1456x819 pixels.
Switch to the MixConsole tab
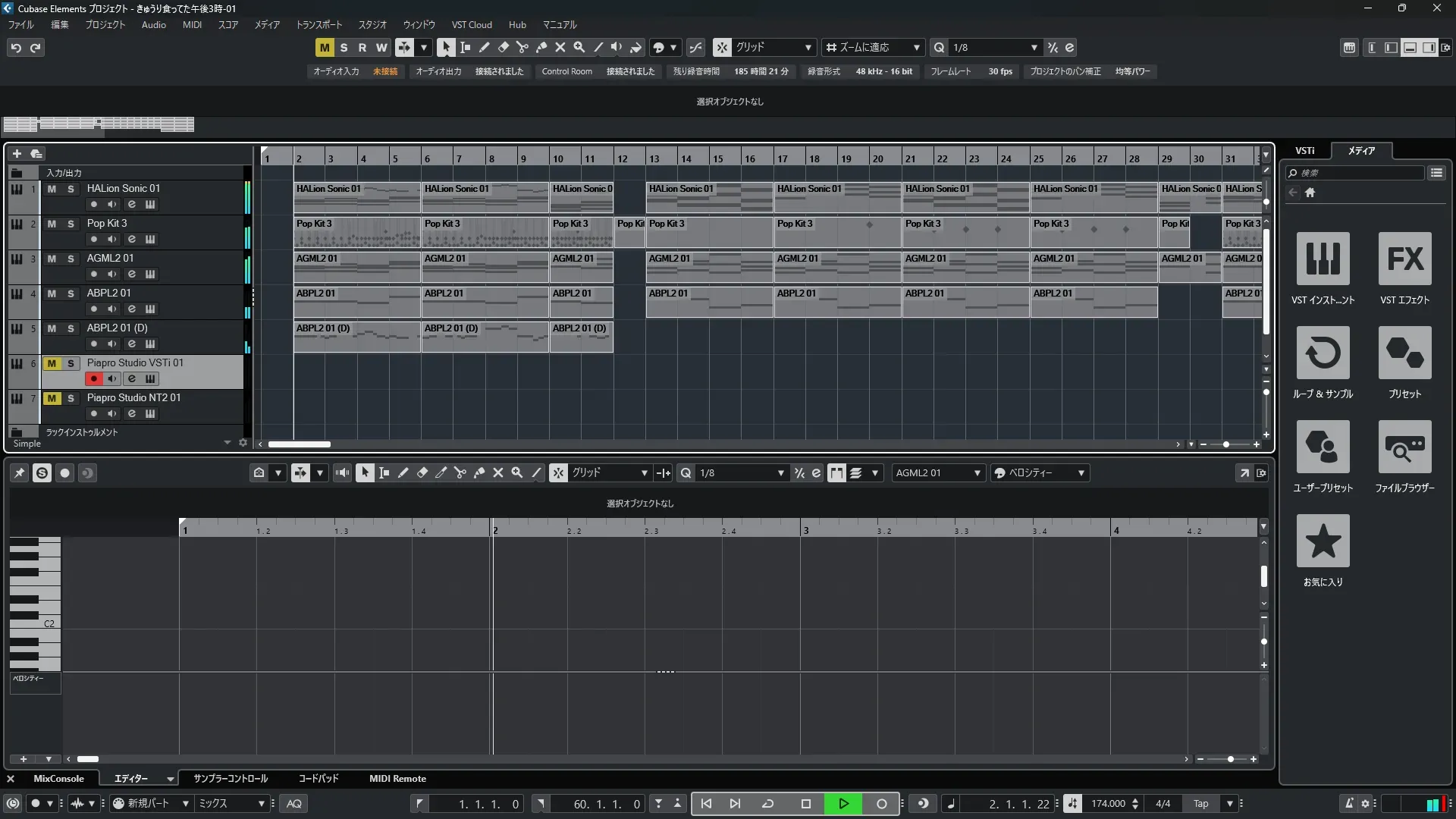coord(58,779)
